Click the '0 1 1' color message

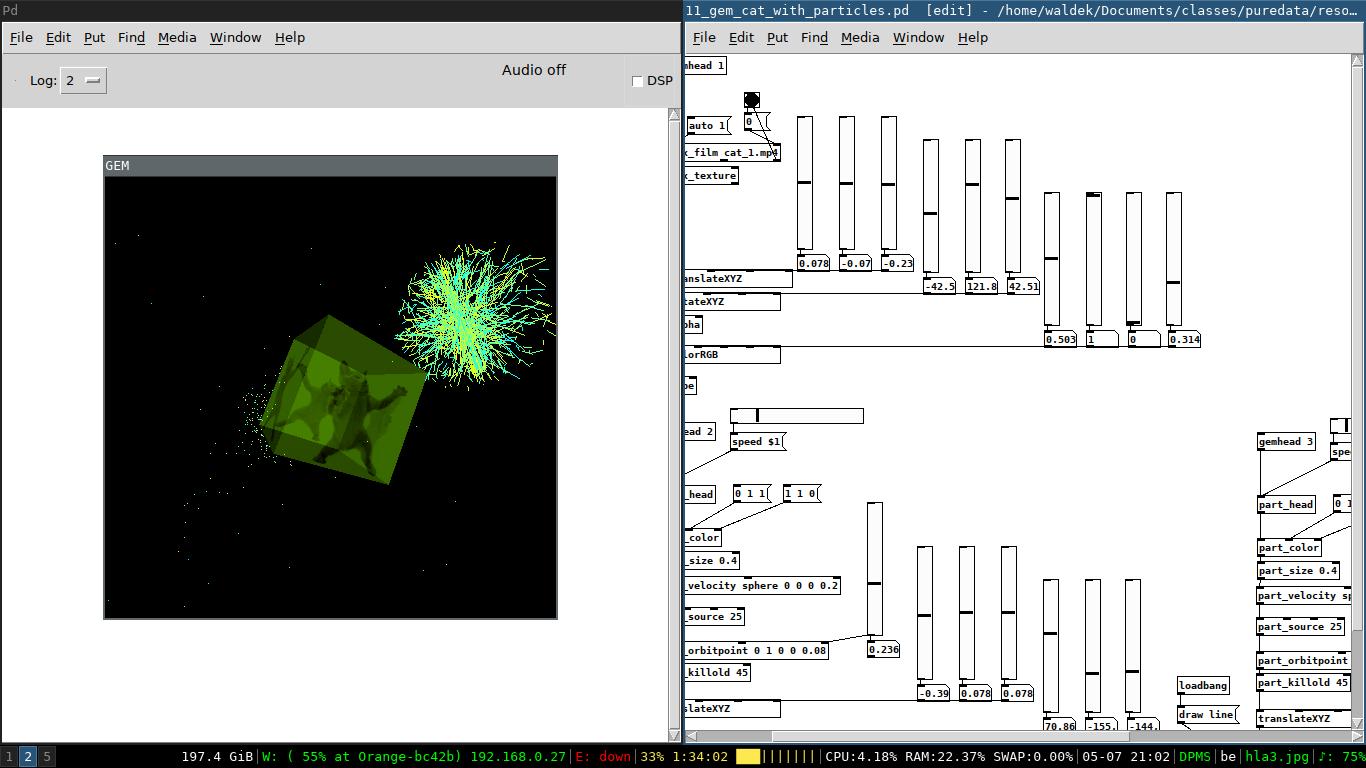(x=751, y=493)
